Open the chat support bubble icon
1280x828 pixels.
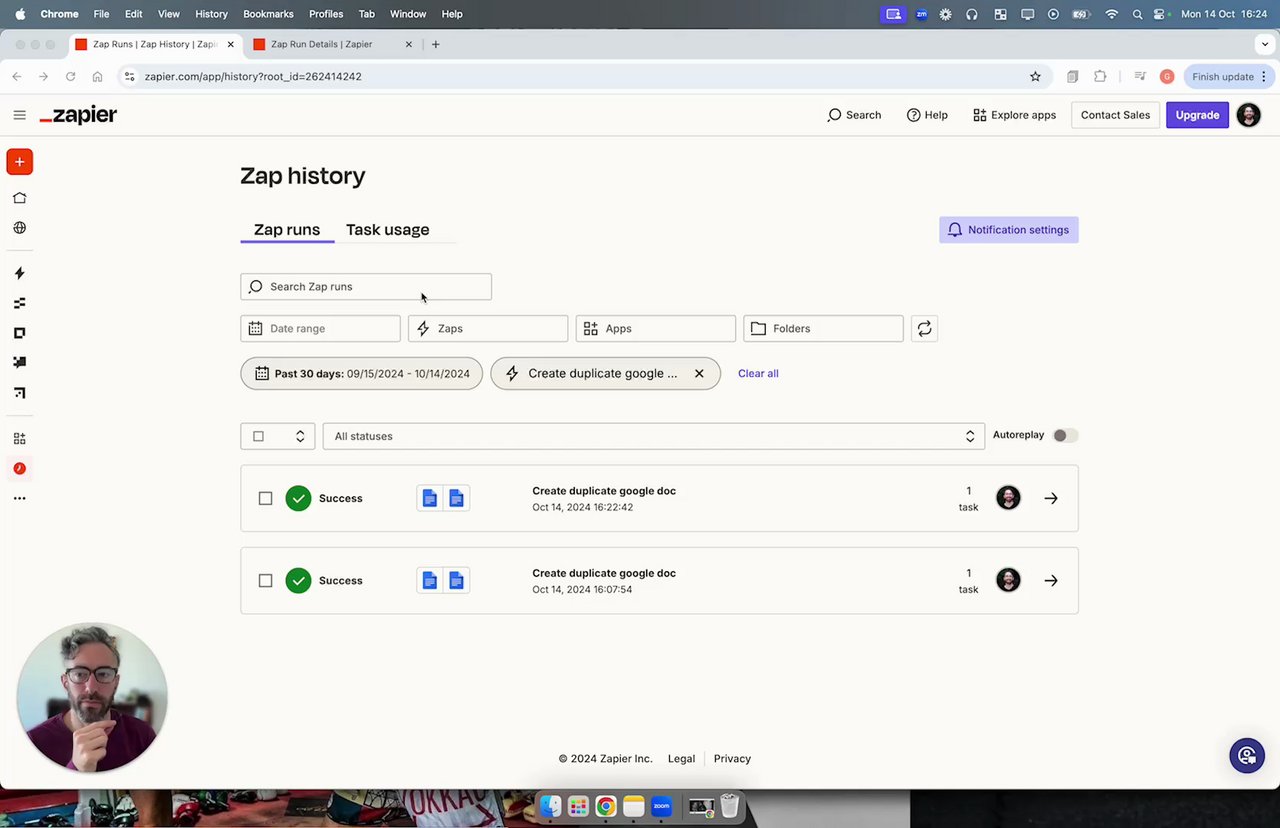point(1247,755)
